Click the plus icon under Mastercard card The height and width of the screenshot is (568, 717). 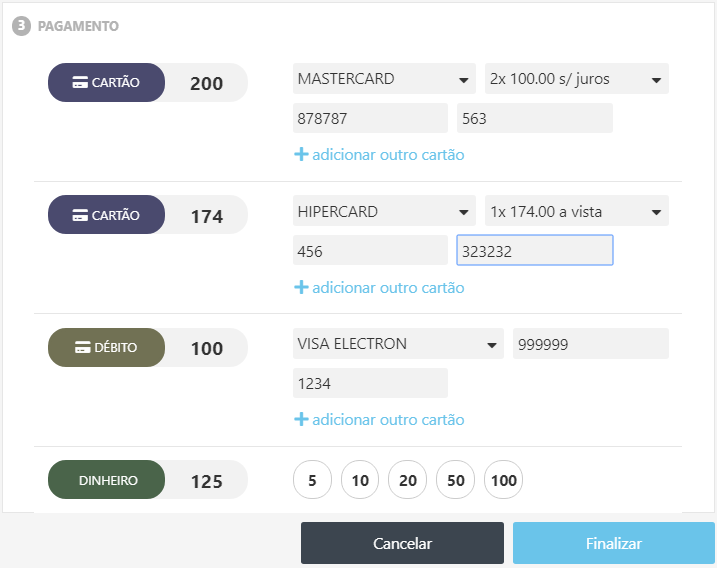pos(300,155)
